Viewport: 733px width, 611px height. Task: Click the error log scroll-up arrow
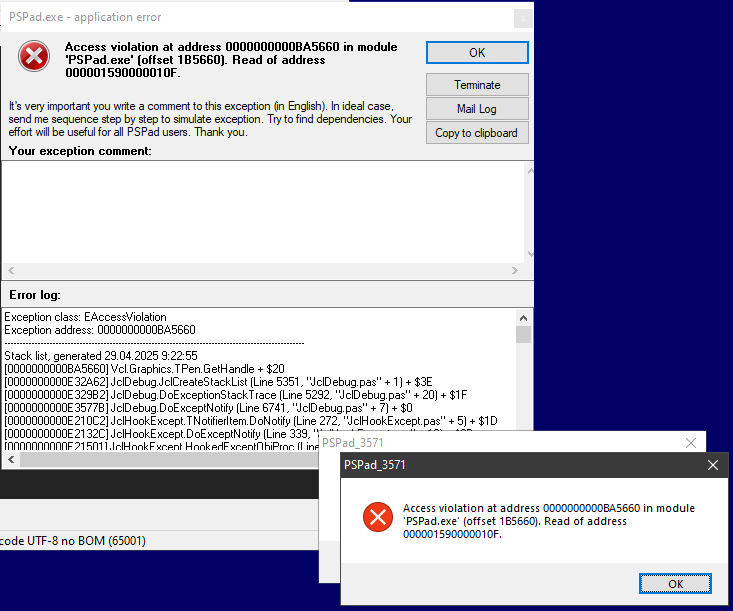pos(524,318)
